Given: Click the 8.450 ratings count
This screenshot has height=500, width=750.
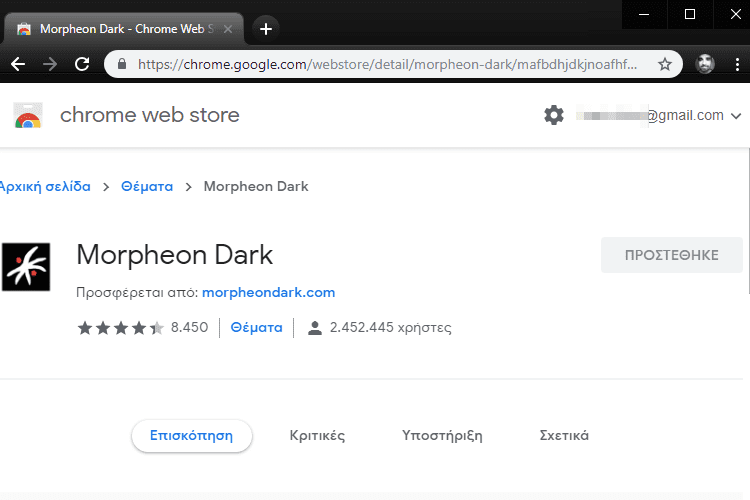Looking at the screenshot, I should (189, 328).
